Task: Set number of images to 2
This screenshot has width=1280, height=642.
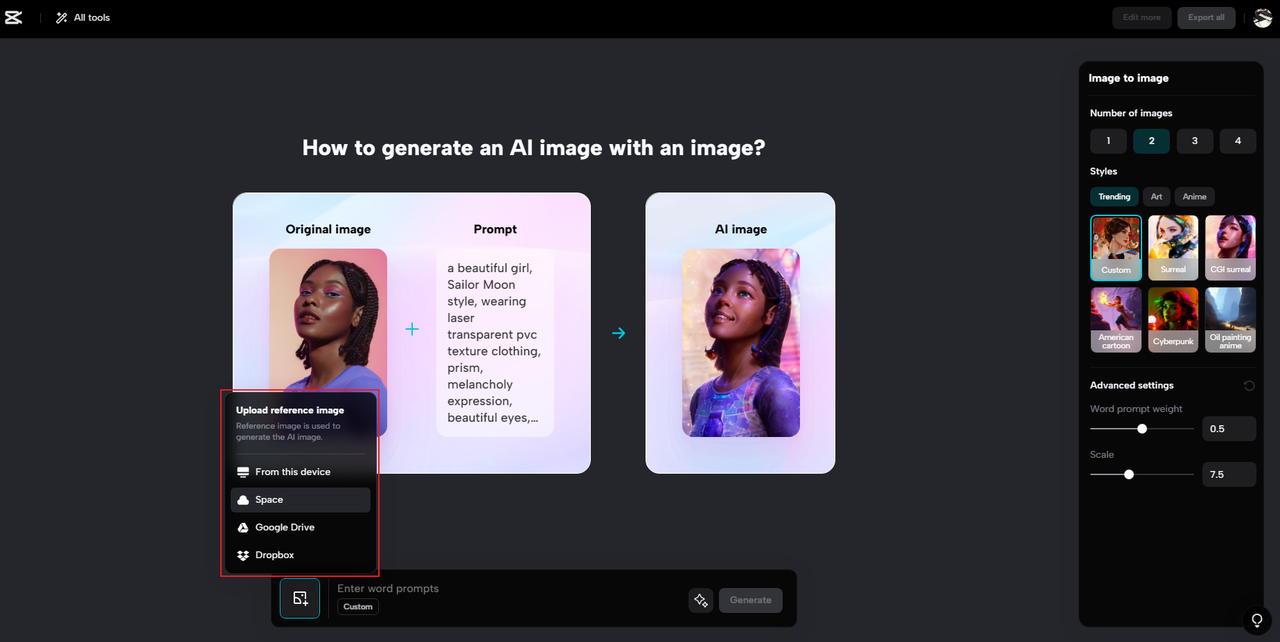Action: (x=1151, y=141)
